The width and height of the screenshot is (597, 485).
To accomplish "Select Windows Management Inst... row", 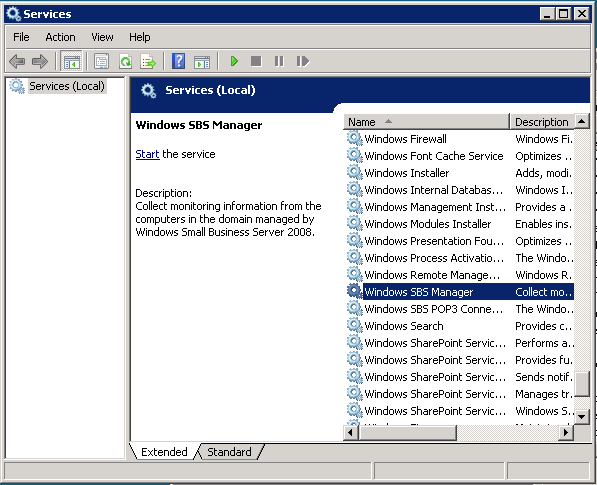I will 460,207.
